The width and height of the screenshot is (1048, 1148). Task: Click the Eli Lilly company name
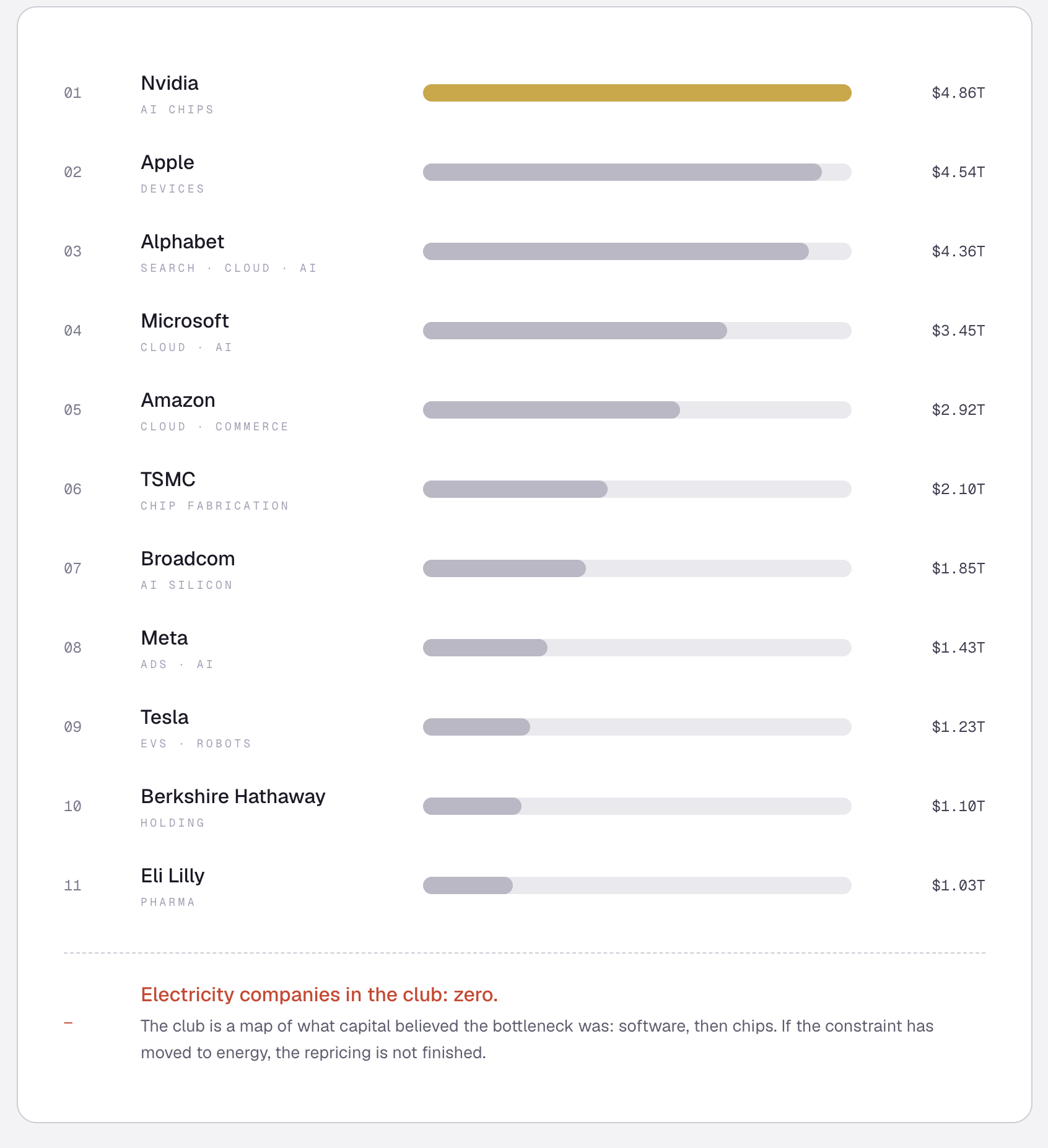point(173,876)
